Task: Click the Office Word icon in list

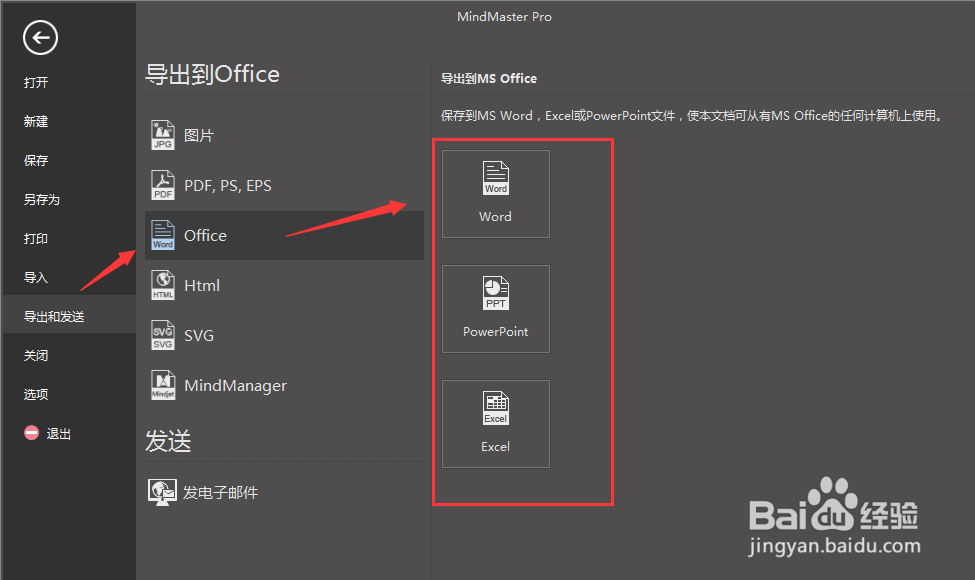Action: tap(163, 235)
